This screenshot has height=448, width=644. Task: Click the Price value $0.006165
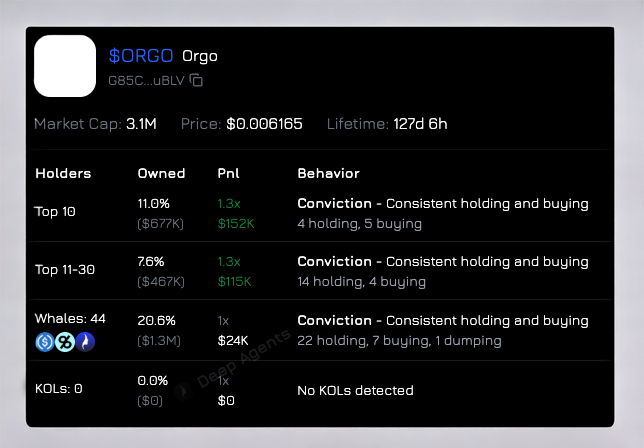point(264,124)
